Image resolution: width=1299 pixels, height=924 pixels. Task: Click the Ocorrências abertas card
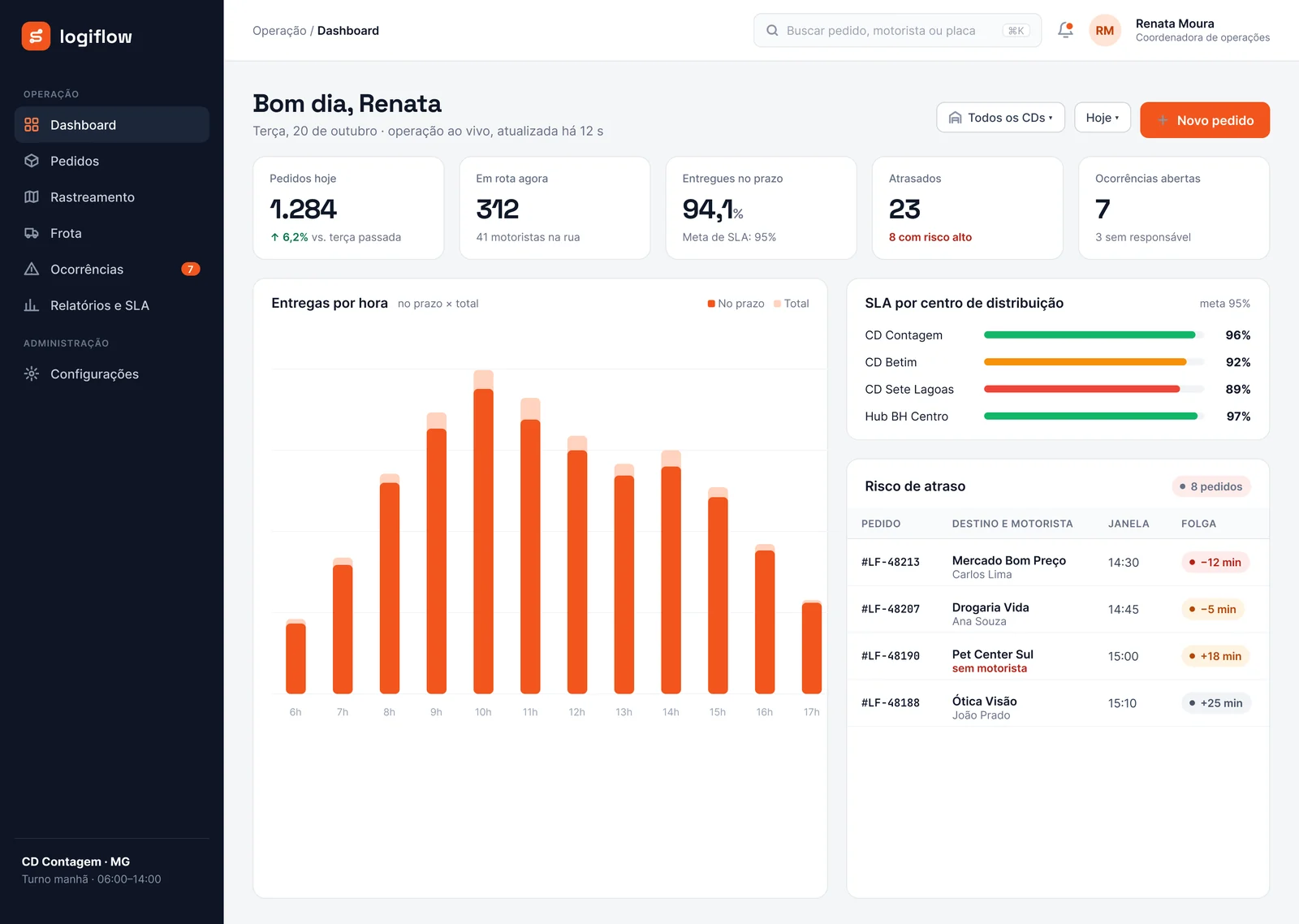tap(1174, 208)
